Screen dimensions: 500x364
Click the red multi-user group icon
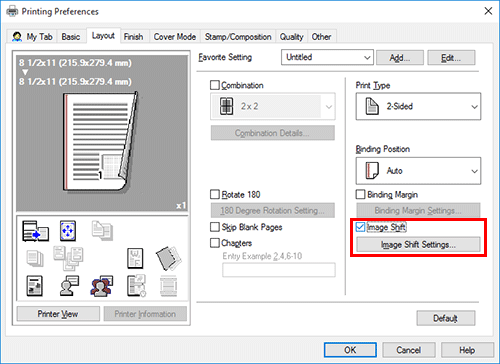pyautogui.click(x=102, y=286)
